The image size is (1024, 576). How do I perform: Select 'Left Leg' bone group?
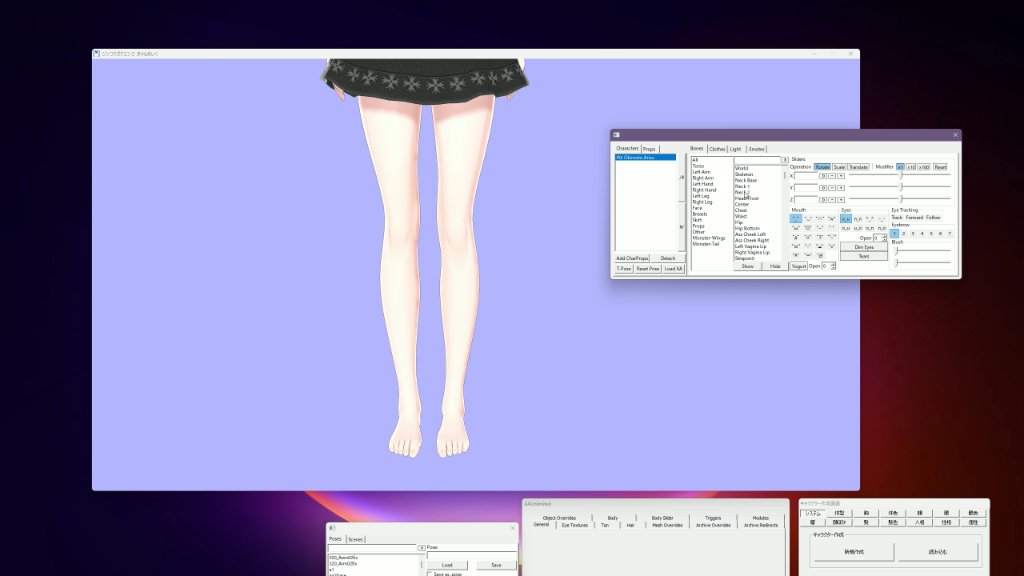701,196
